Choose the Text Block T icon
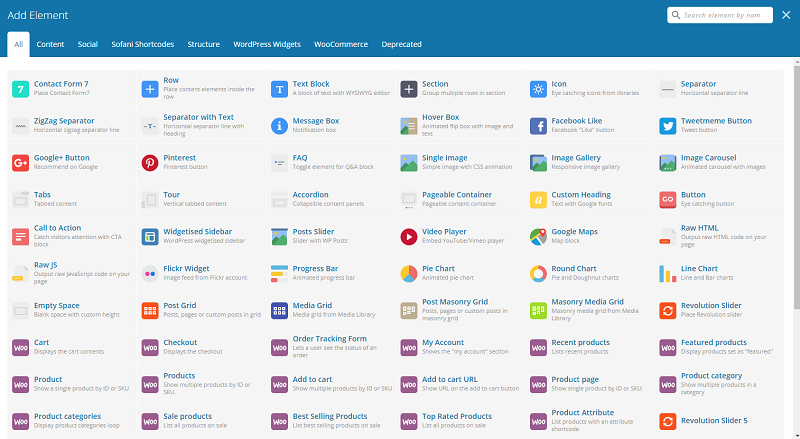 pos(280,89)
